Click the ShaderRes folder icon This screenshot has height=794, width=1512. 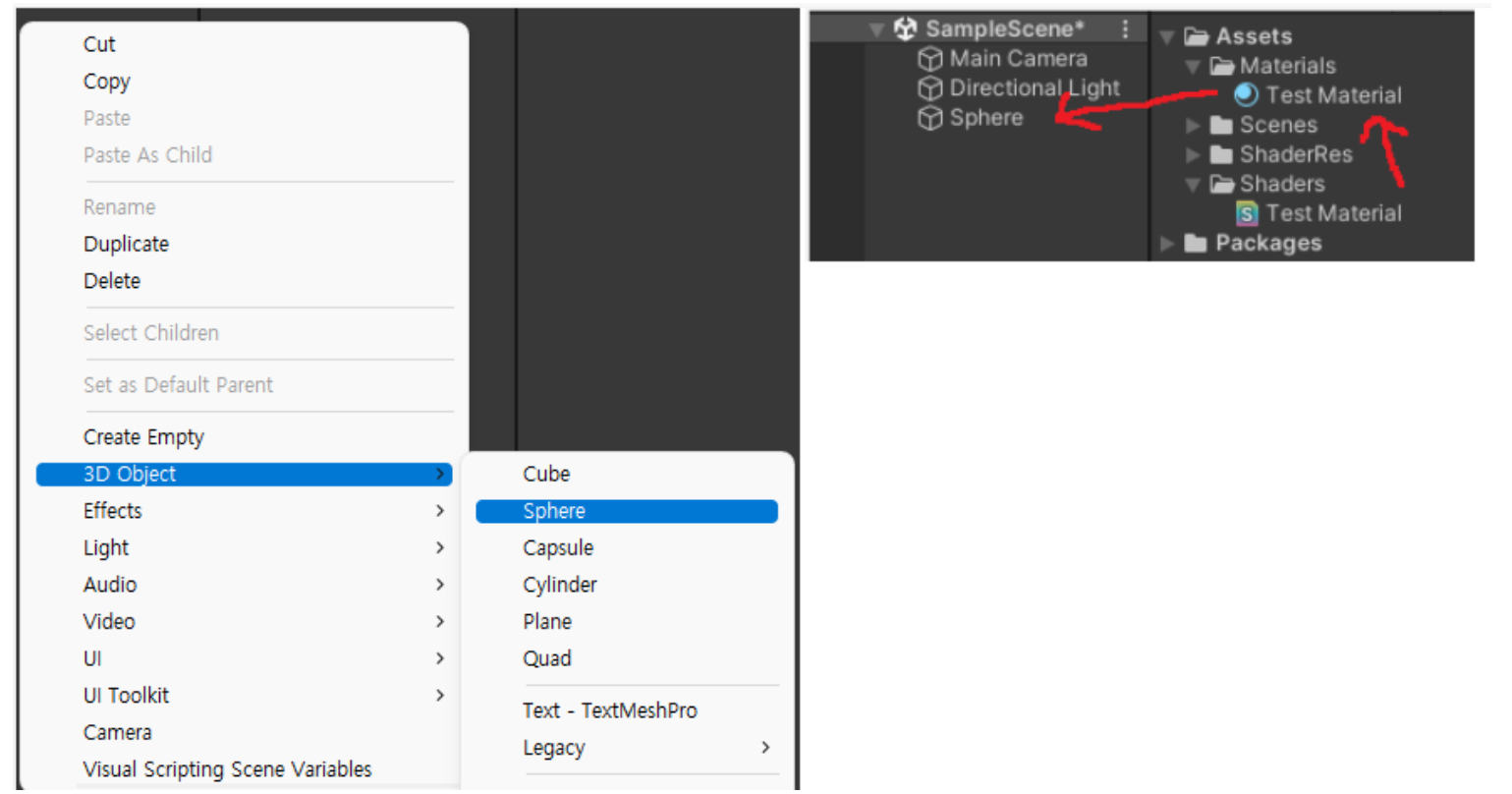[1221, 154]
